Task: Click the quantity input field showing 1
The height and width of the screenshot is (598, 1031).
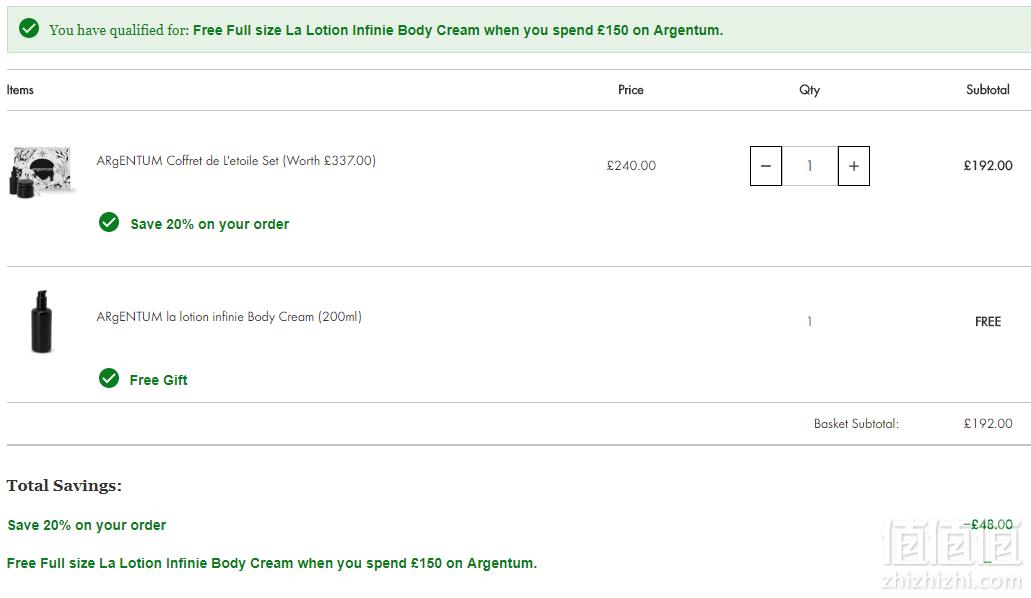Action: click(809, 166)
